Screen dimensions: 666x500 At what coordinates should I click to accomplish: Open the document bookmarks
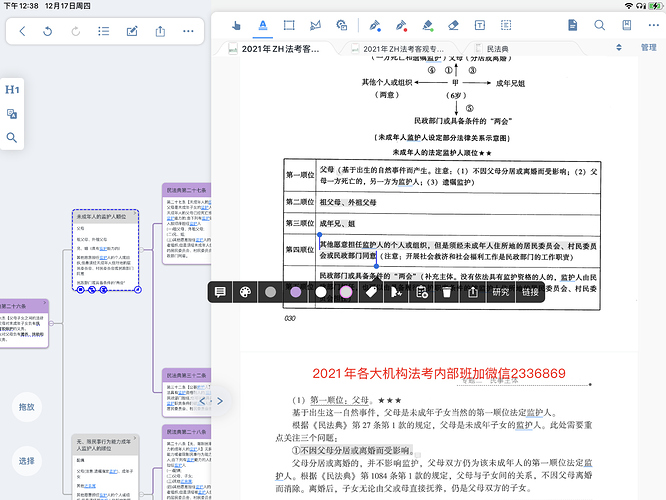tap(626, 25)
